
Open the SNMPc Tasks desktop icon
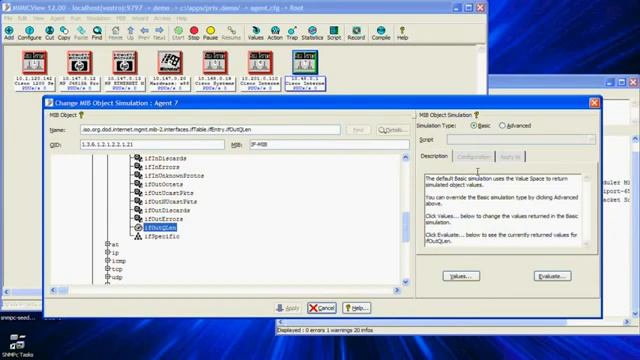[x=17, y=345]
